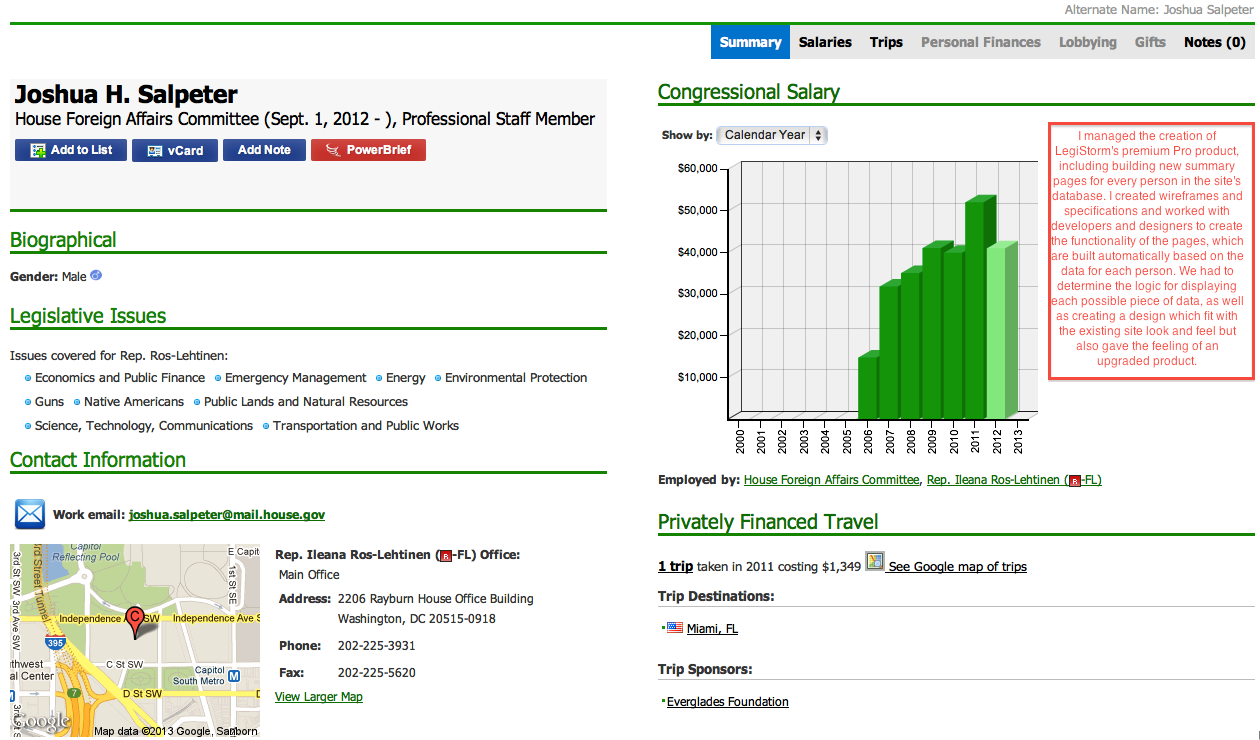Click See Google map of trips link

point(957,567)
